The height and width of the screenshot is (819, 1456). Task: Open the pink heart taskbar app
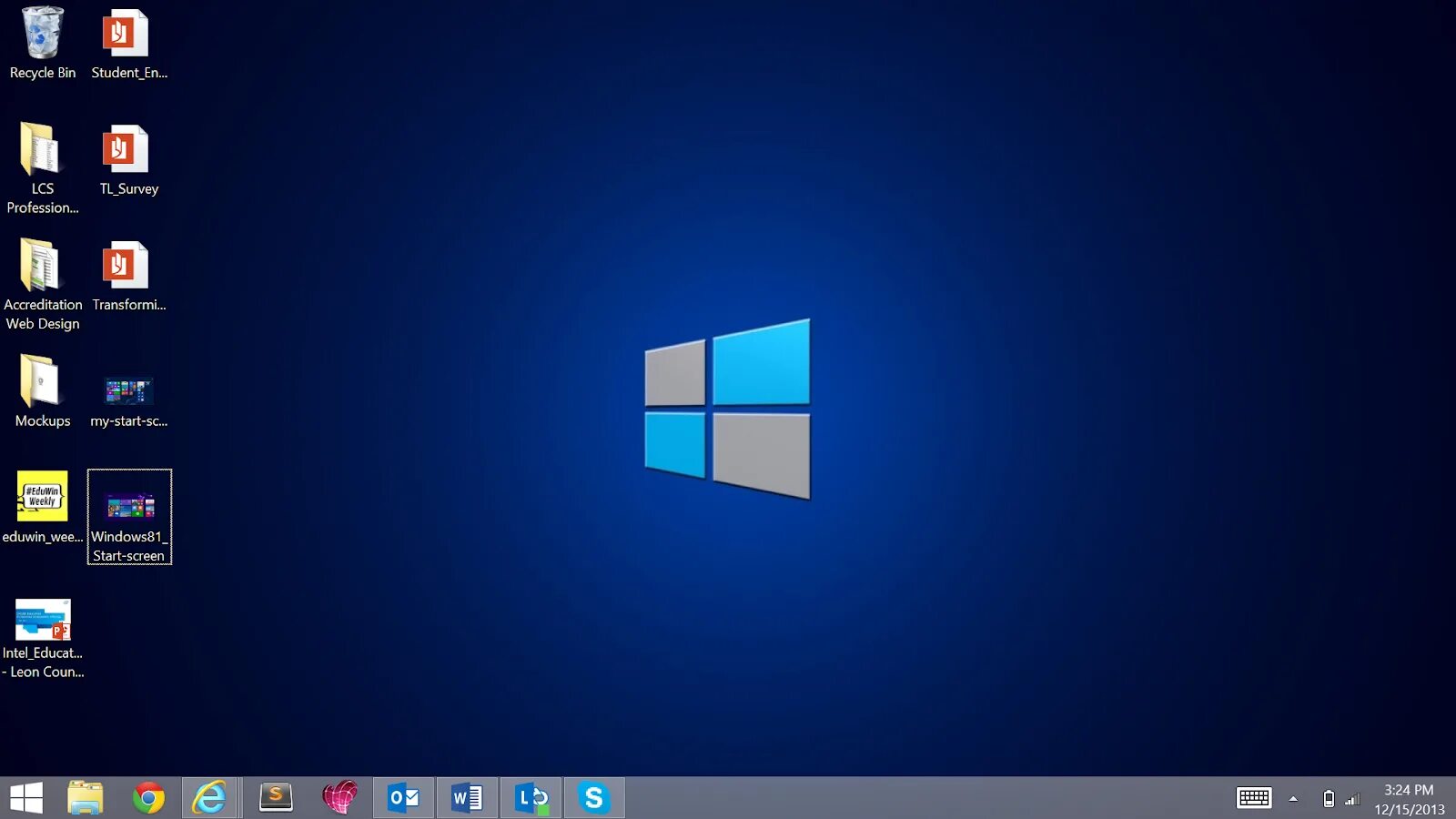339,798
